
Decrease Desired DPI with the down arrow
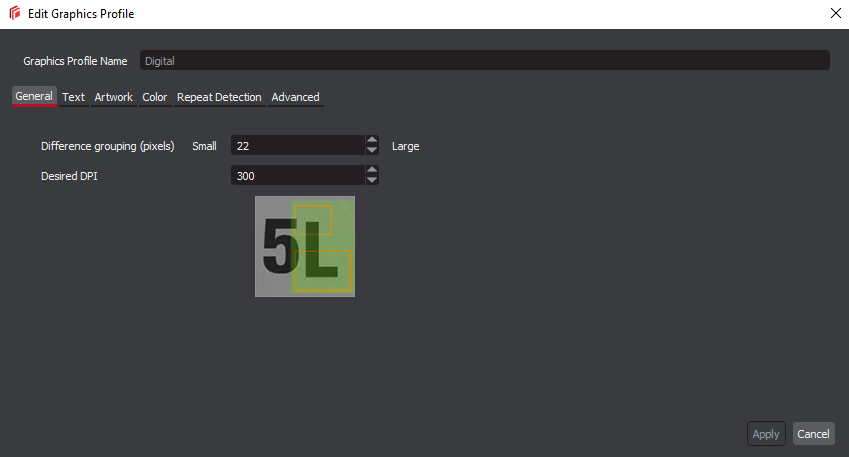372,181
